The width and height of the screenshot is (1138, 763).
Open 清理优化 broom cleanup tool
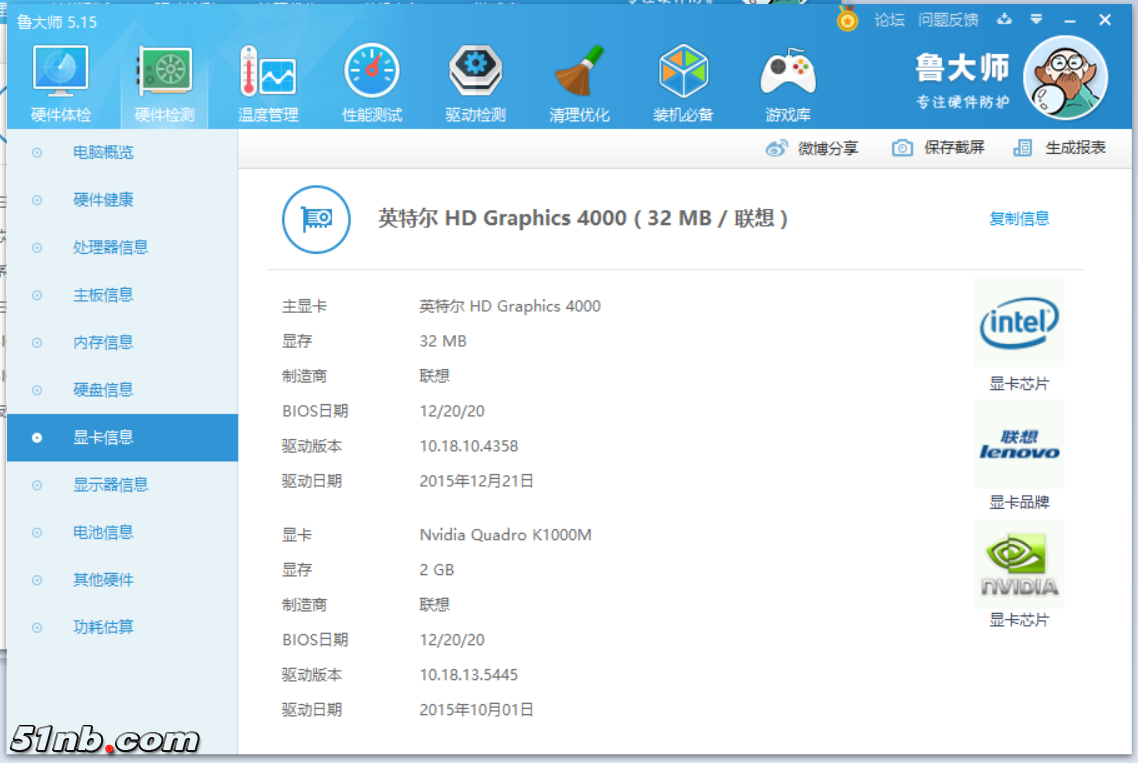[x=579, y=84]
